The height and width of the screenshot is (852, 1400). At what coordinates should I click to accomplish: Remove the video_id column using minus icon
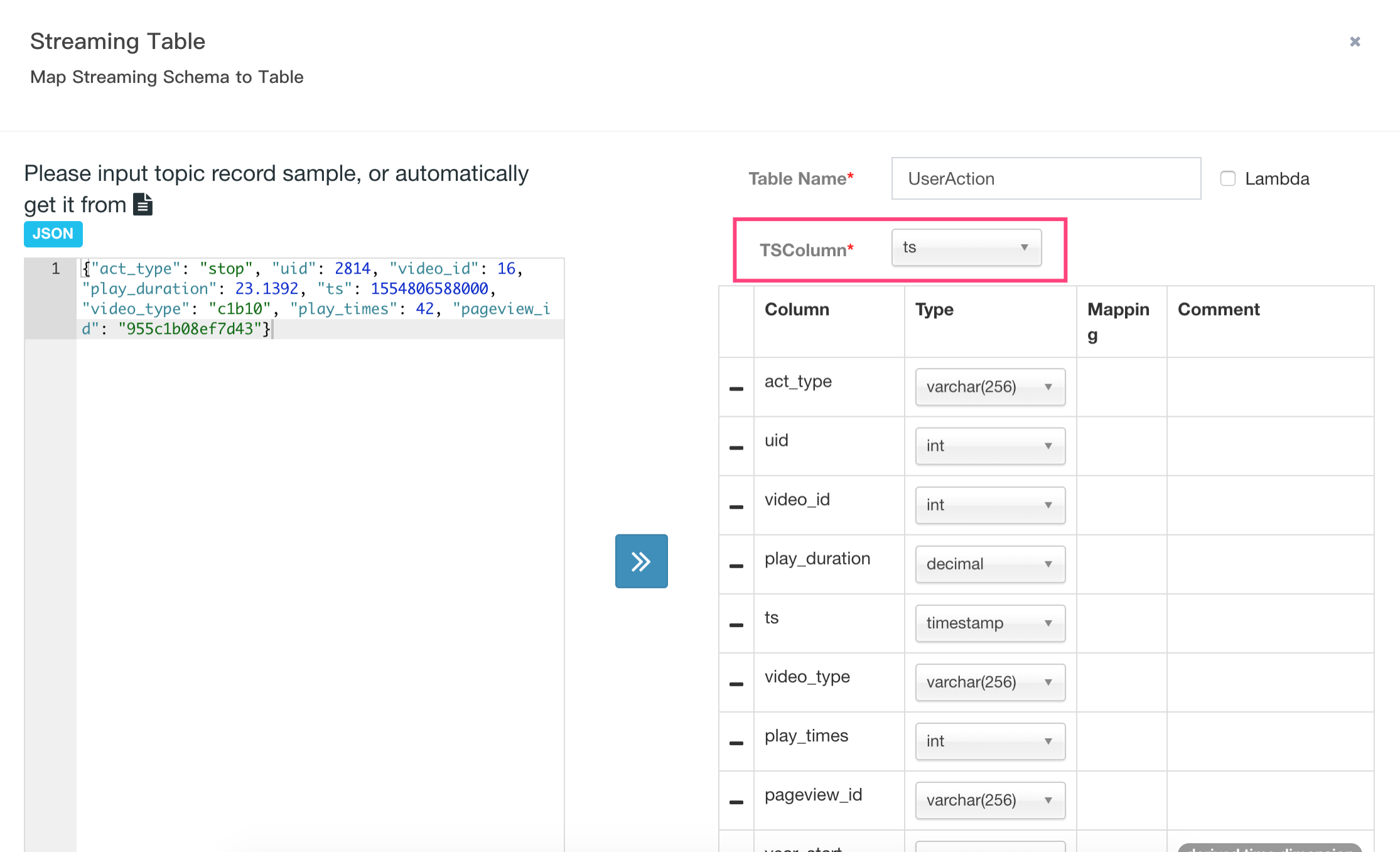pyautogui.click(x=736, y=507)
